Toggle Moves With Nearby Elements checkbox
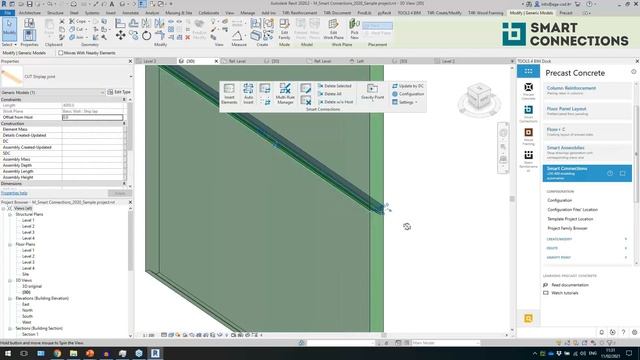Image resolution: width=640 pixels, height=360 pixels. click(60, 53)
